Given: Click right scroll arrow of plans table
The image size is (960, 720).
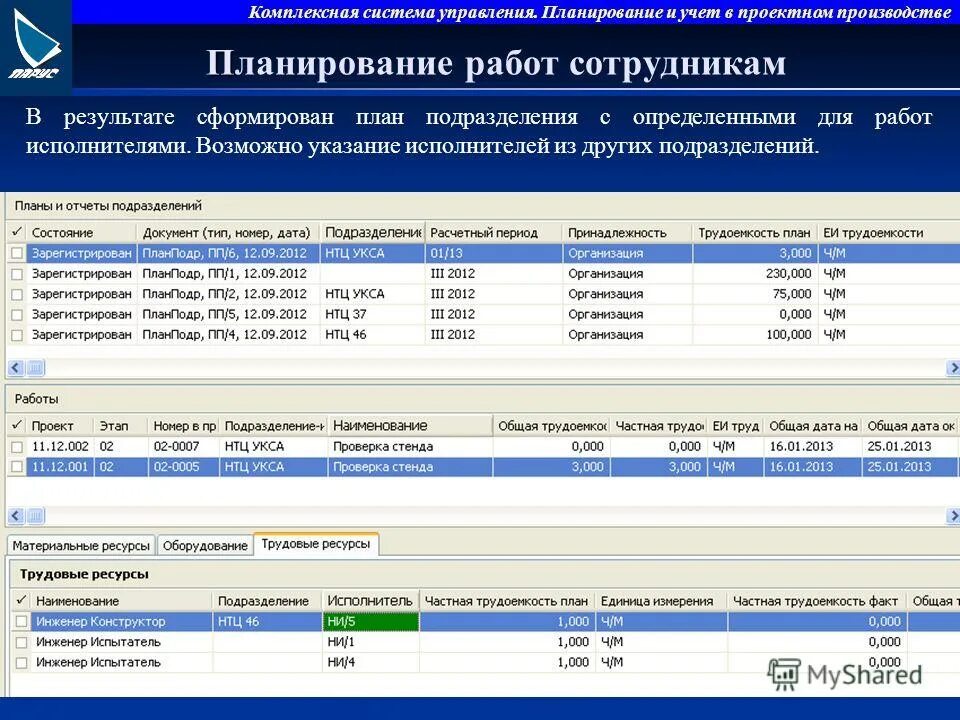Looking at the screenshot, I should point(953,368).
